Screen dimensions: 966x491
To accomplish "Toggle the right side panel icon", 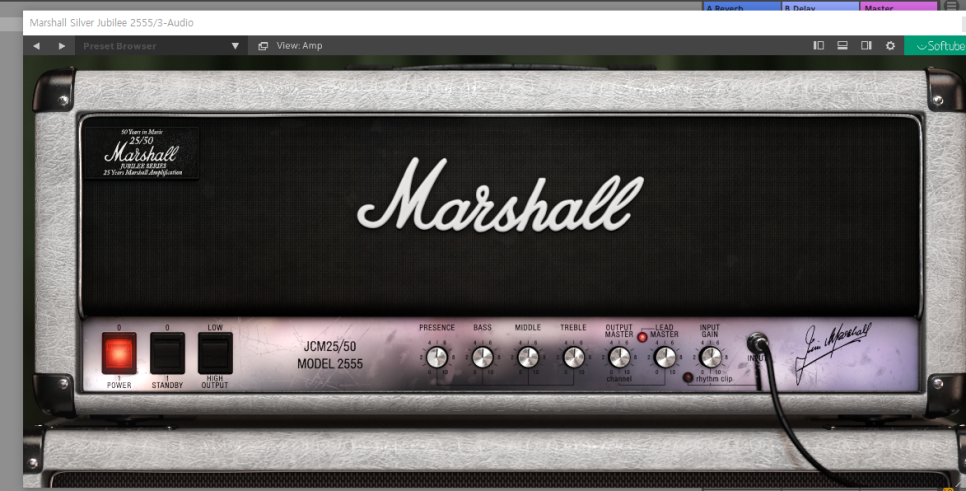I will (x=866, y=46).
